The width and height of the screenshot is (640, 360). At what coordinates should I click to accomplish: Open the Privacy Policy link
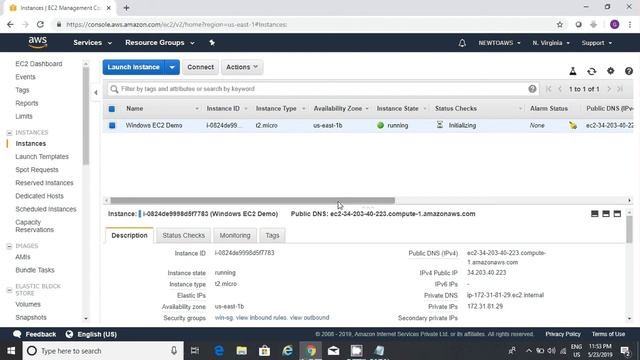[x=563, y=334]
